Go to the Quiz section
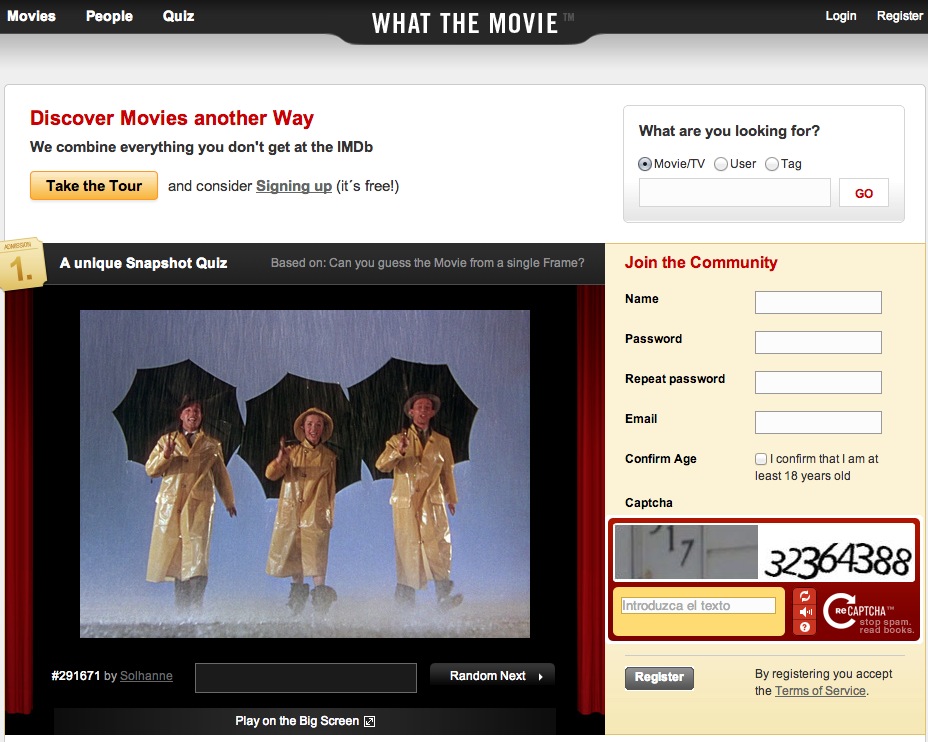This screenshot has height=742, width=928. point(179,16)
